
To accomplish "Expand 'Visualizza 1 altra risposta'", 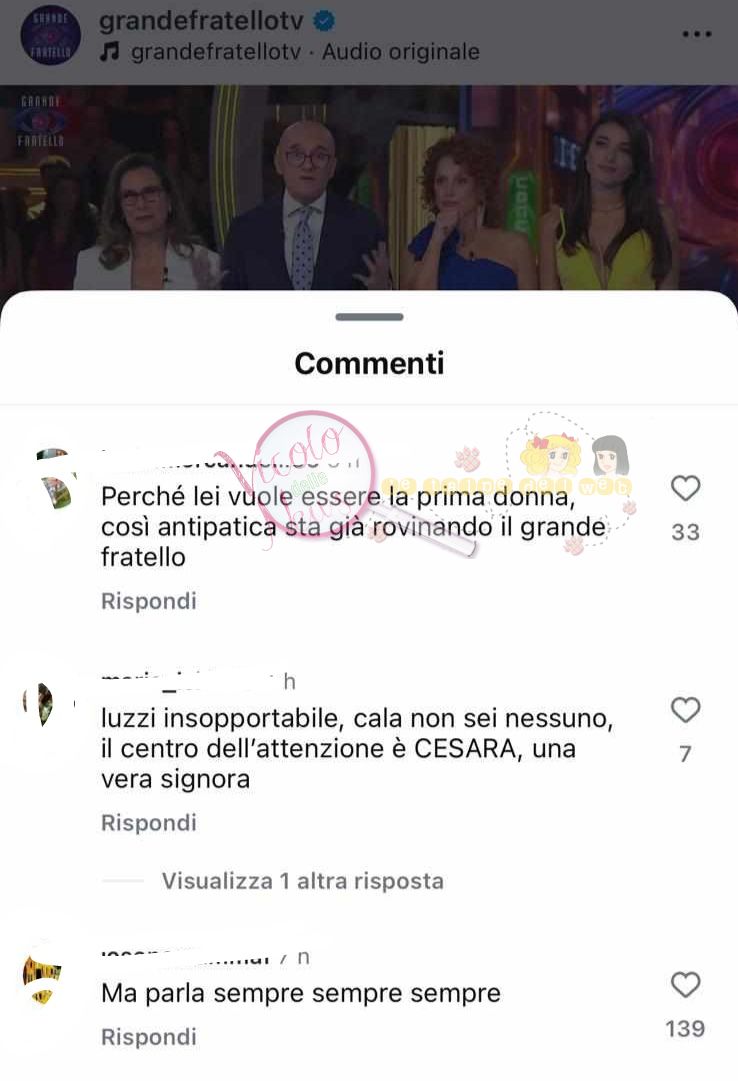I will (302, 881).
